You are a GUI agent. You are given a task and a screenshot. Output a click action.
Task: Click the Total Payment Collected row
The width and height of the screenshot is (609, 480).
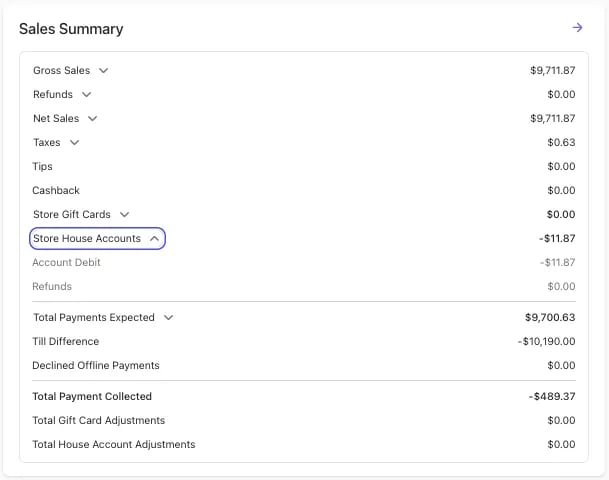coord(304,397)
